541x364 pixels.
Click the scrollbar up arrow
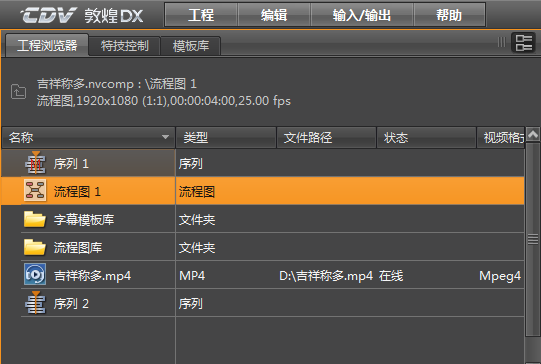pyautogui.click(x=533, y=134)
